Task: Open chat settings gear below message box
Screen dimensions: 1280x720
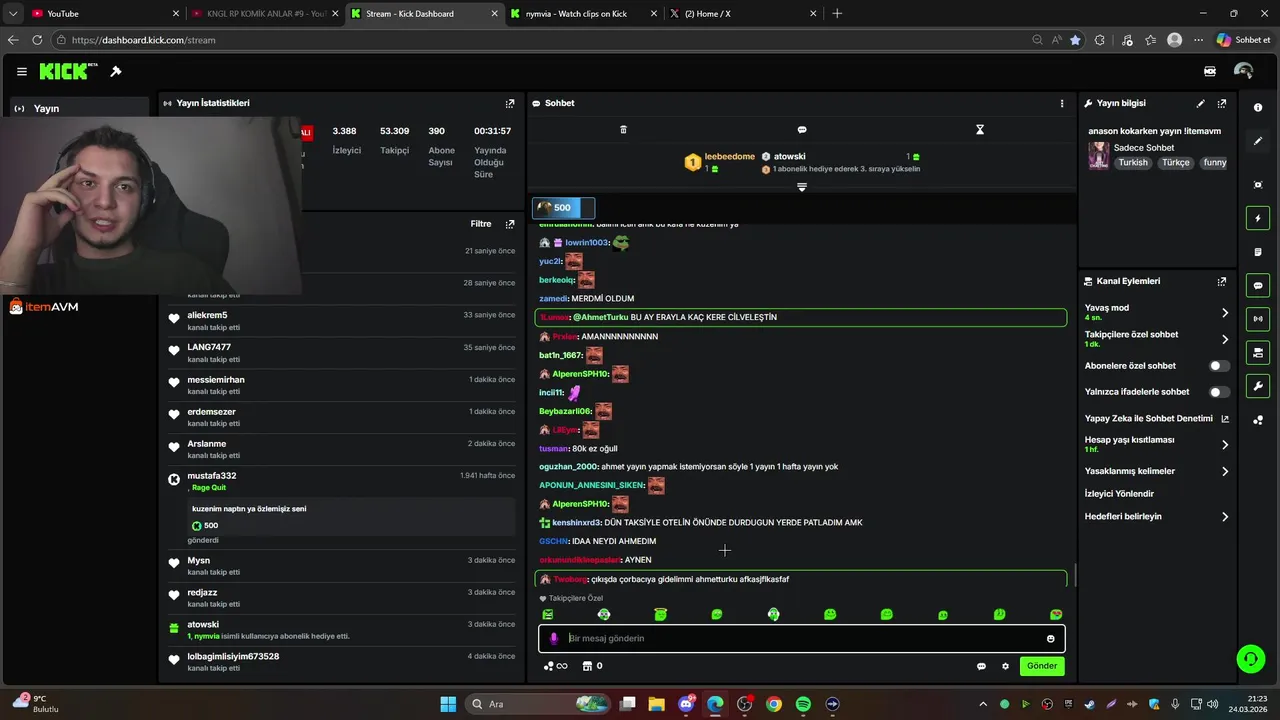Action: (x=1006, y=666)
